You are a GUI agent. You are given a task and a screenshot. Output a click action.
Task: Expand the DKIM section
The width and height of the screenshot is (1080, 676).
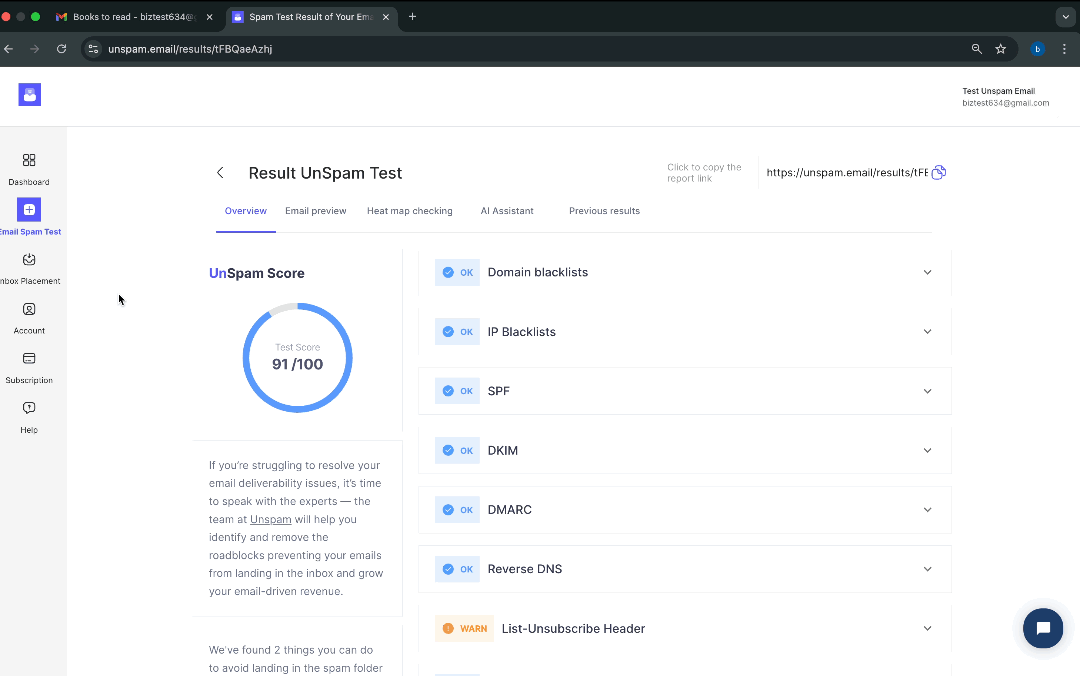coord(927,451)
